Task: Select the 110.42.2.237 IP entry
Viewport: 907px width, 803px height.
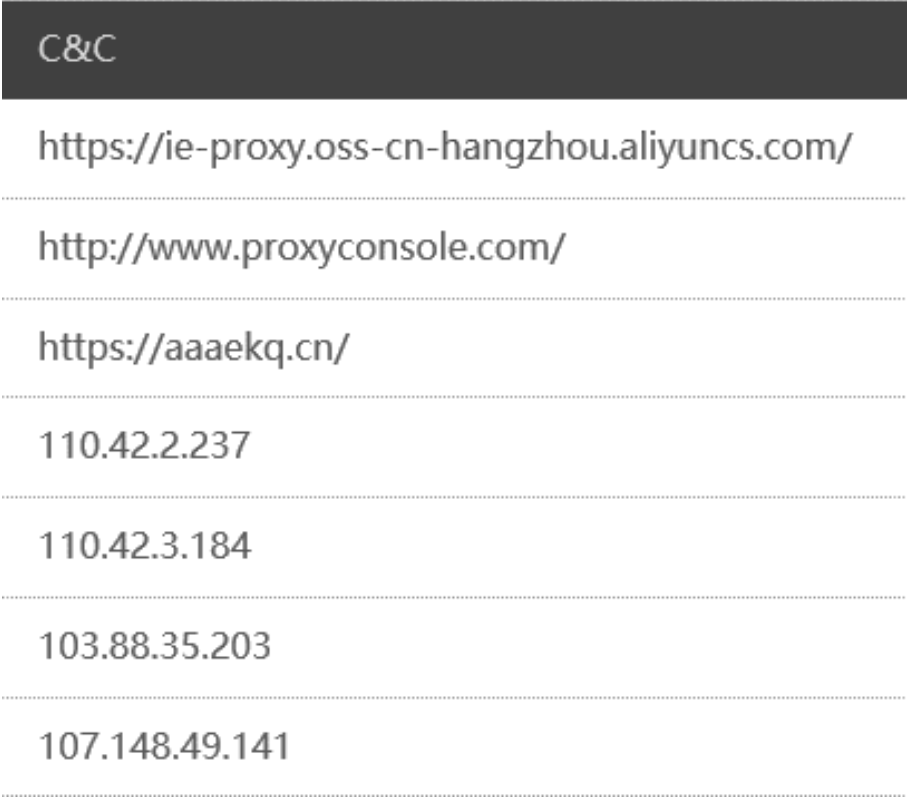Action: 144,445
